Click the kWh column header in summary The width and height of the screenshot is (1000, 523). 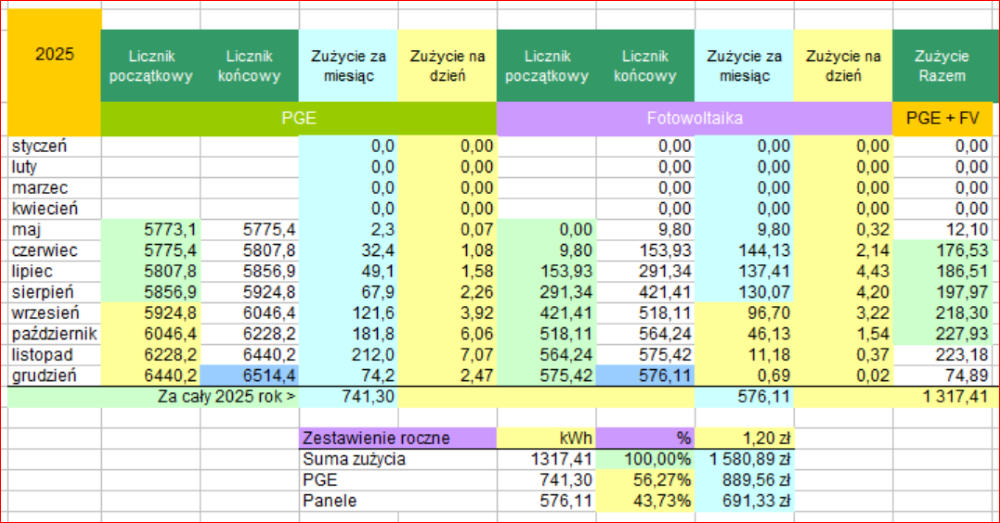pyautogui.click(x=546, y=438)
